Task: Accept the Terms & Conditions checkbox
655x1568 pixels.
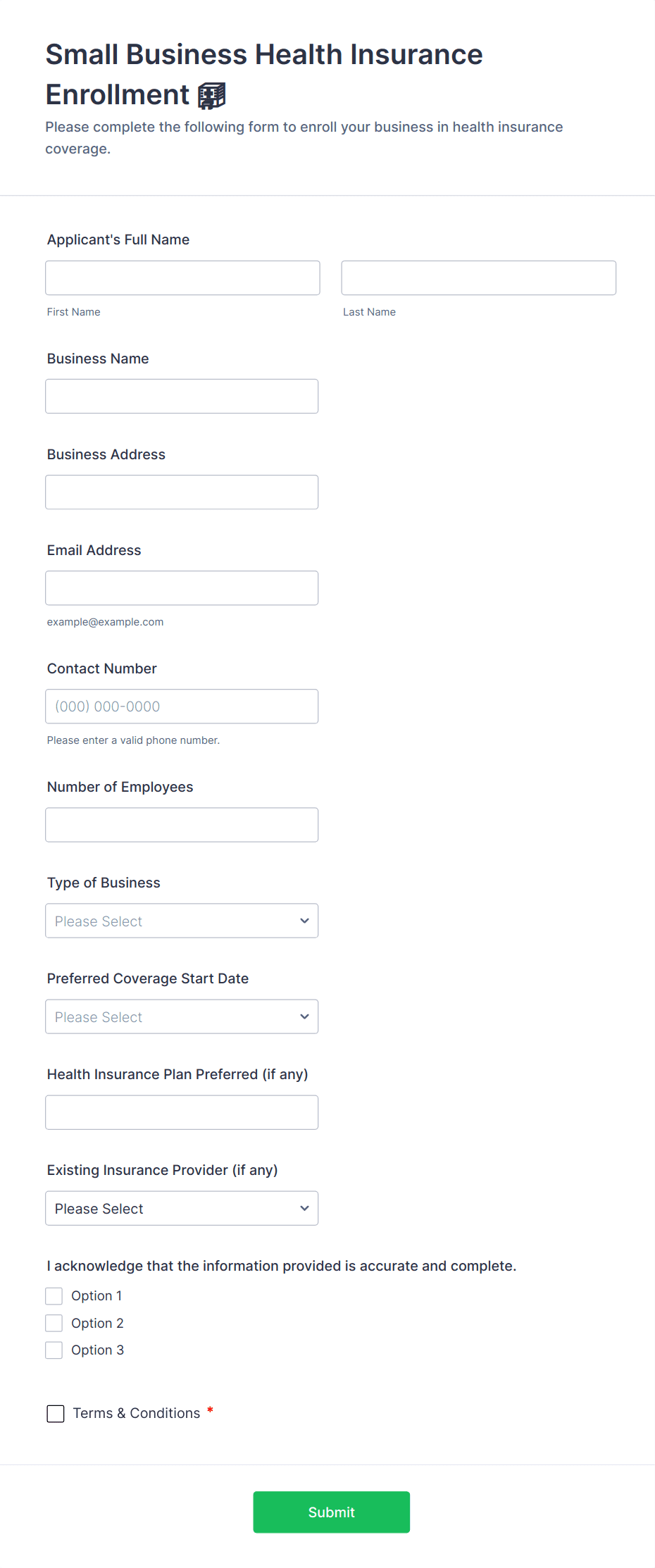Action: pos(56,1413)
